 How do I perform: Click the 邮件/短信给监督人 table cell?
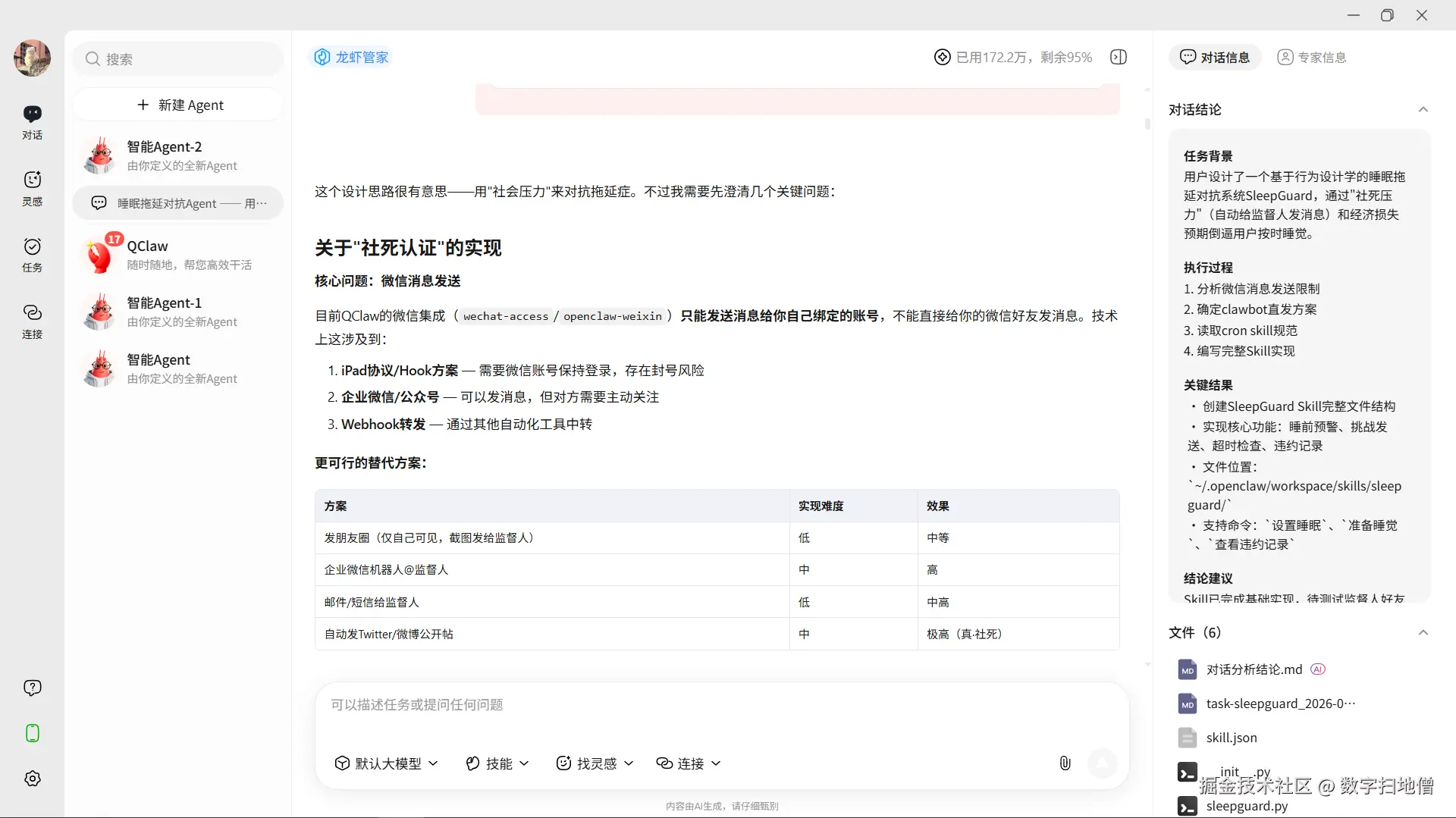(x=552, y=603)
